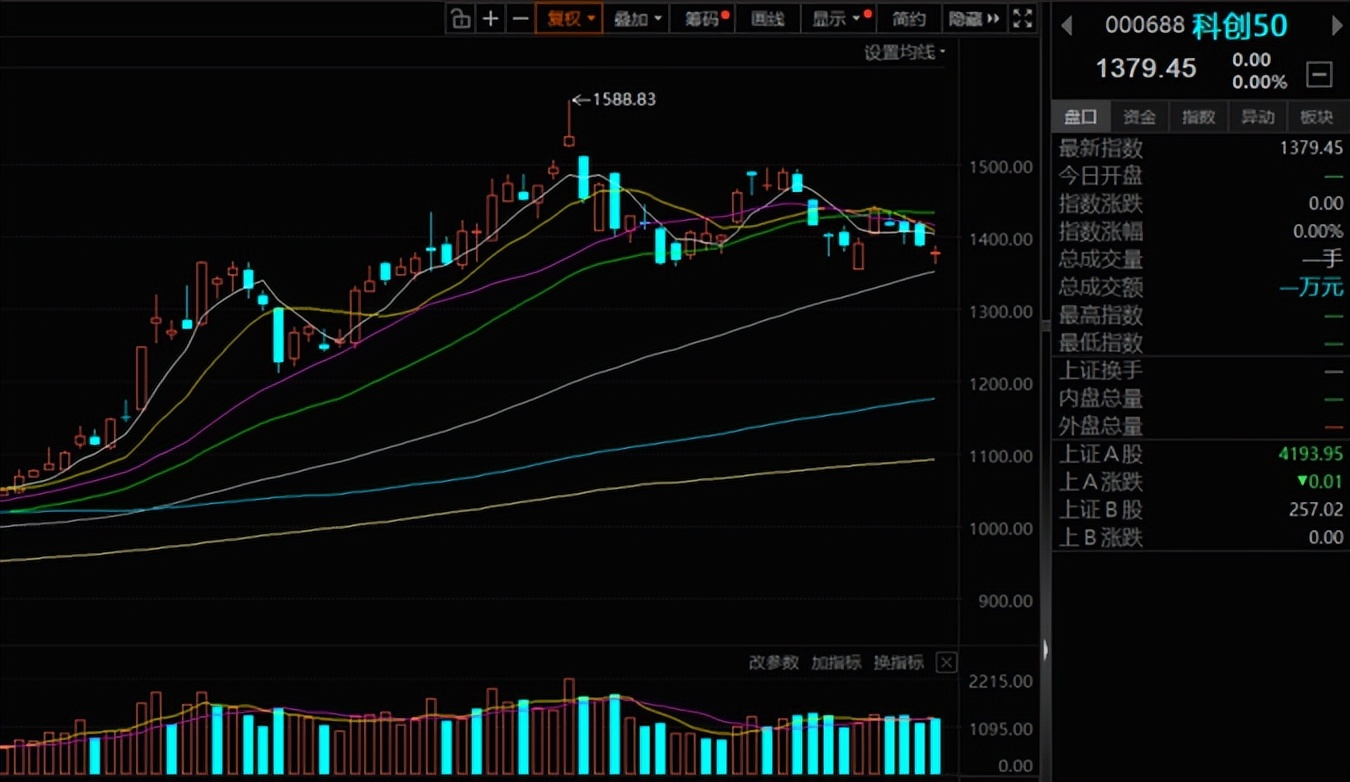
Task: Go to next stock with right arrow
Action: click(x=1337, y=26)
